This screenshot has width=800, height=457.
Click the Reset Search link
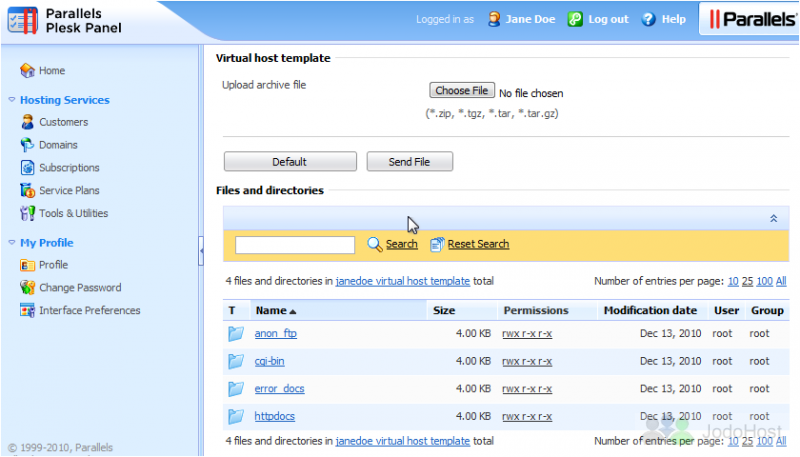point(479,244)
